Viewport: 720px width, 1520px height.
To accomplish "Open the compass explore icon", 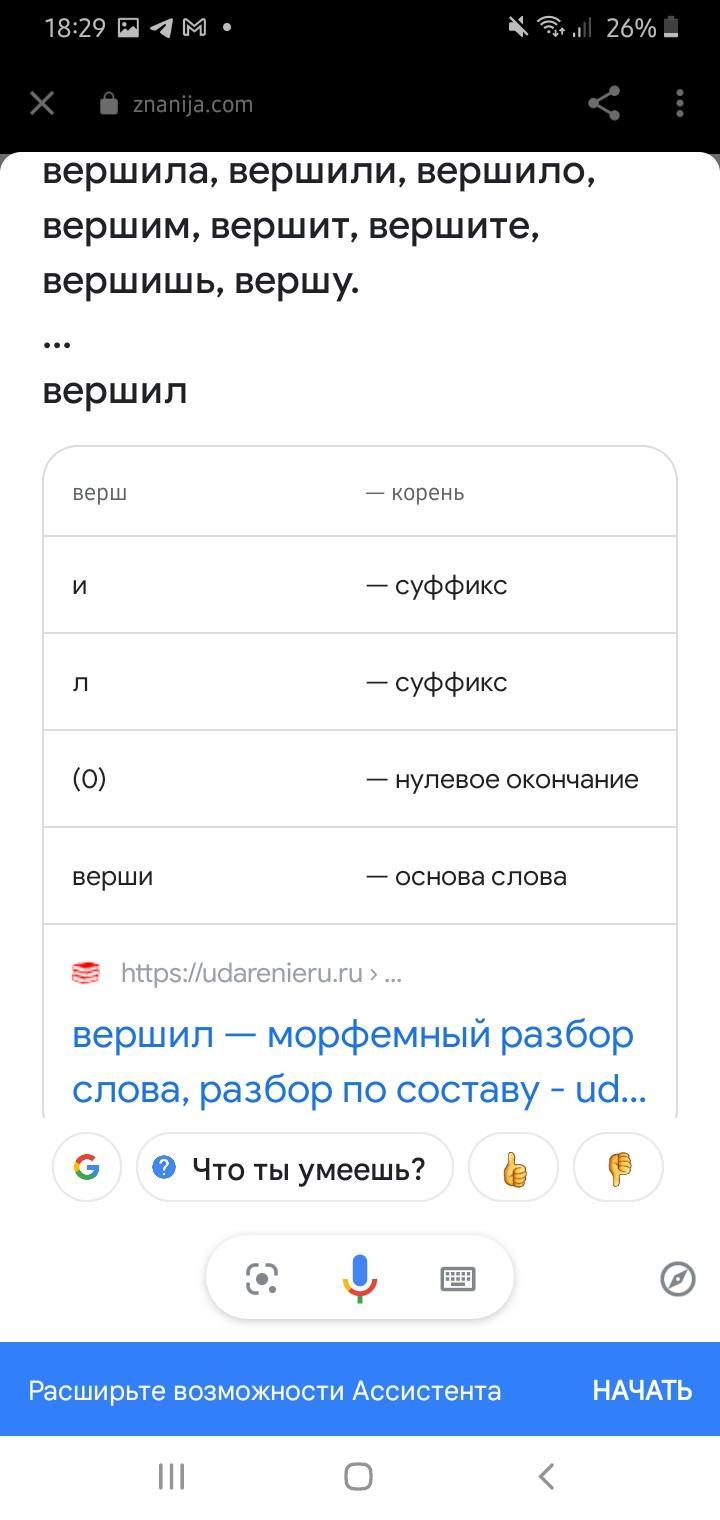I will pos(678,1278).
